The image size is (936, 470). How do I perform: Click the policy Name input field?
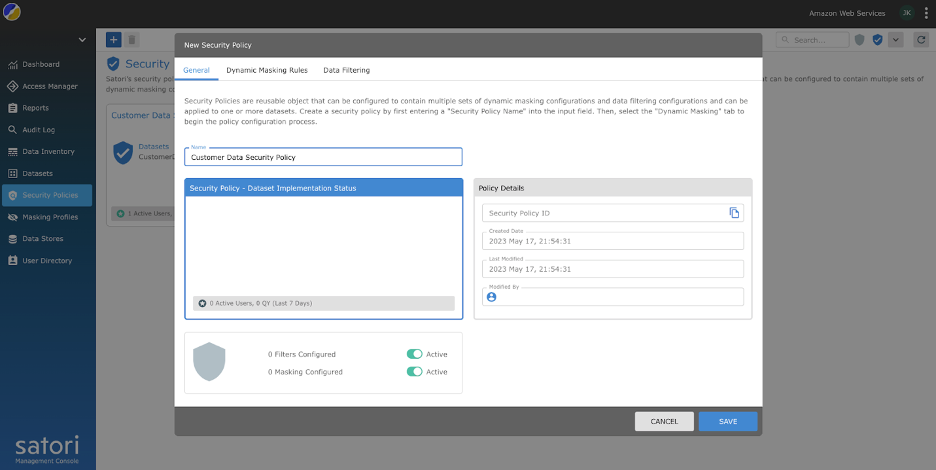click(x=324, y=157)
